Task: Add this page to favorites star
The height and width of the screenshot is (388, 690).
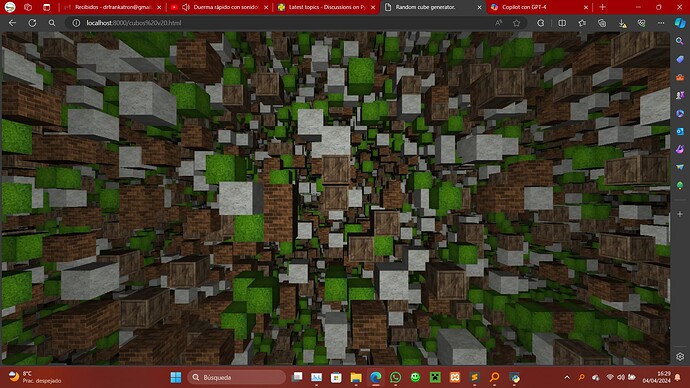Action: 517,23
